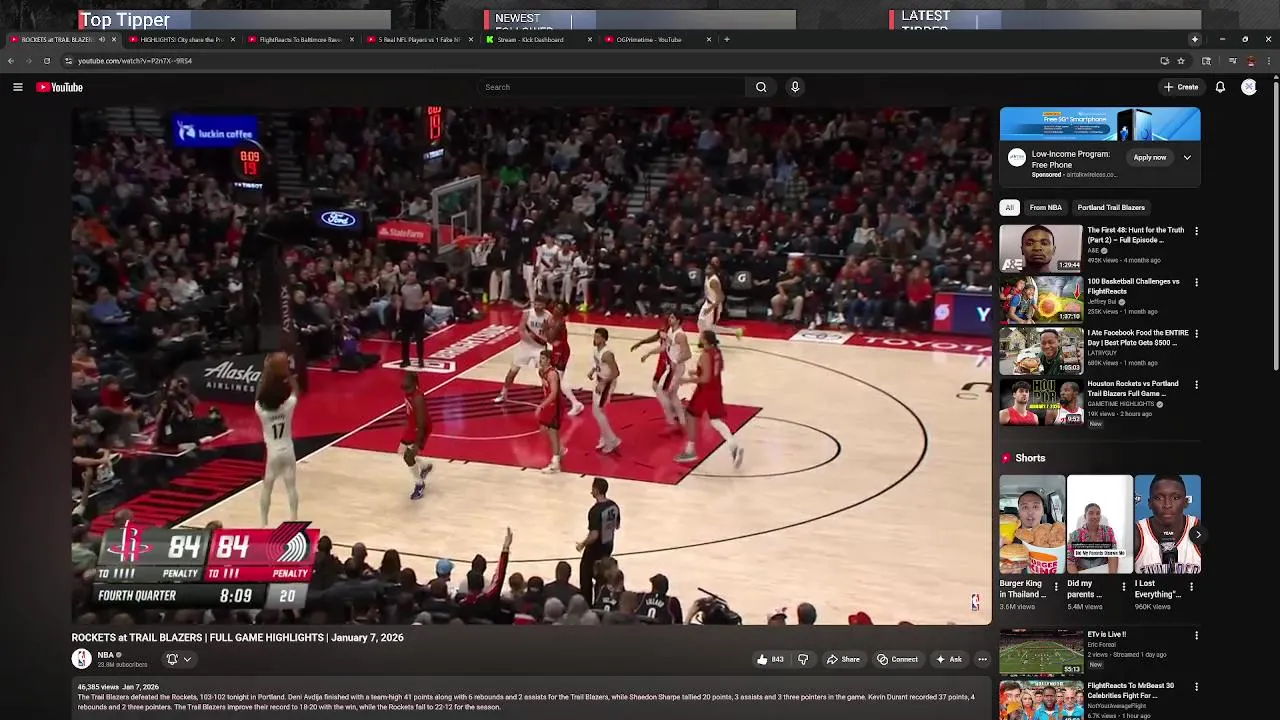The height and width of the screenshot is (720, 1280).
Task: Click the page vertical scrollbar
Action: click(1275, 225)
